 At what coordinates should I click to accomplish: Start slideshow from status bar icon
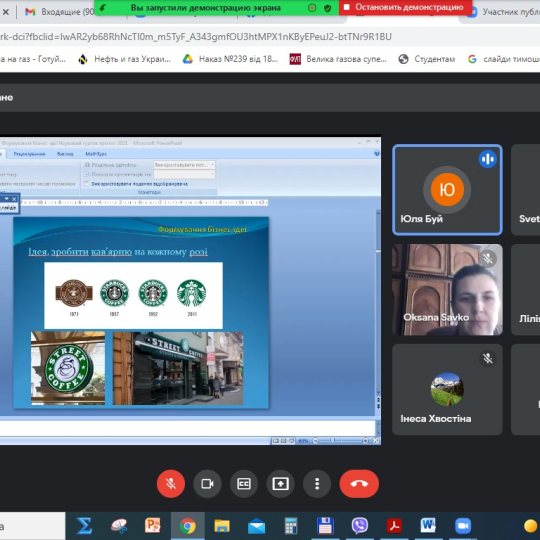pyautogui.click(x=292, y=440)
